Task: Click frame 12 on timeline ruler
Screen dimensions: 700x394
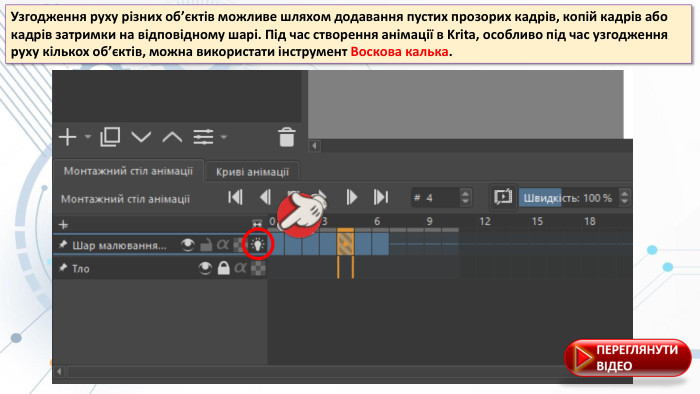Action: [484, 221]
